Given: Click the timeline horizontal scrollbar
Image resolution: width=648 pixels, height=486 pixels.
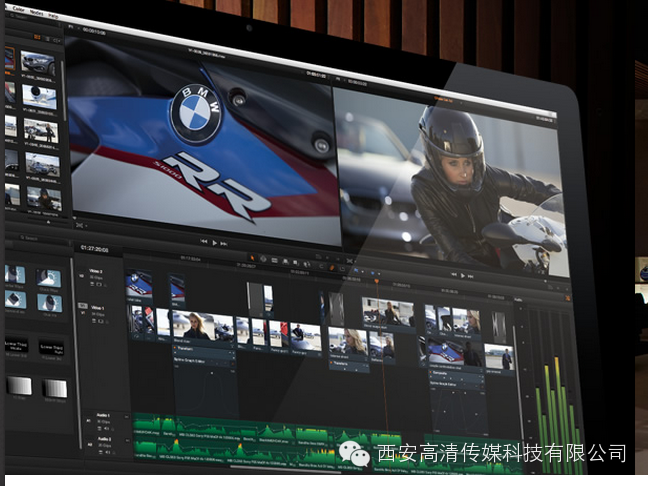Looking at the screenshot, I should 285,468.
